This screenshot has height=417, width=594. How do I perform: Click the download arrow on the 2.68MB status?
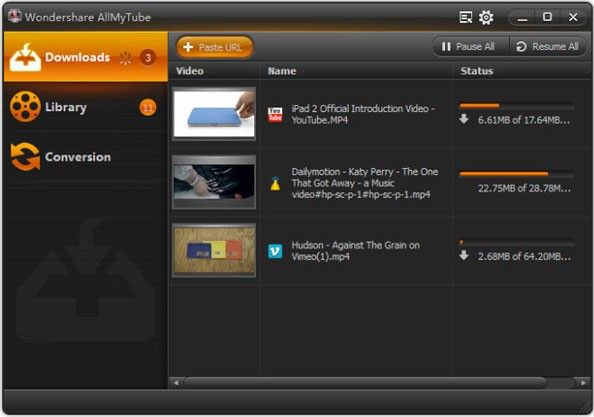tap(464, 255)
